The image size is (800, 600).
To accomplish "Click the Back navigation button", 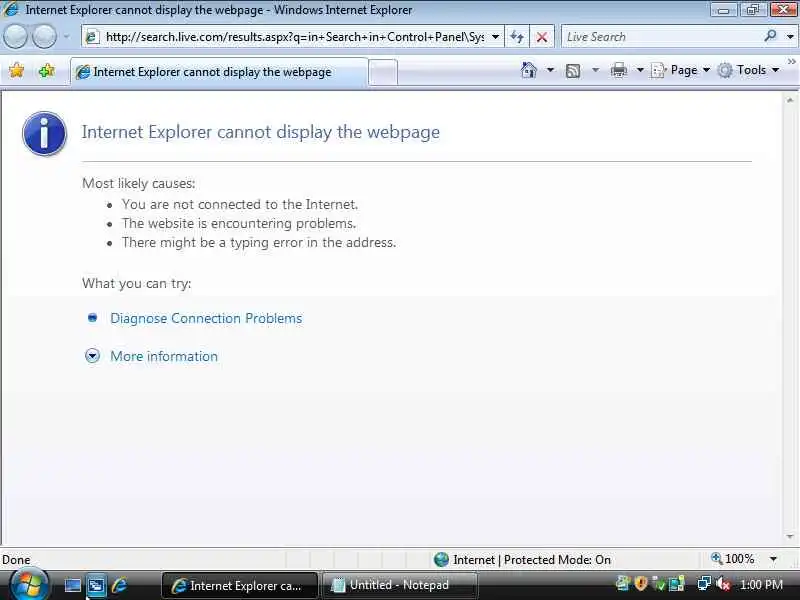I will click(15, 37).
